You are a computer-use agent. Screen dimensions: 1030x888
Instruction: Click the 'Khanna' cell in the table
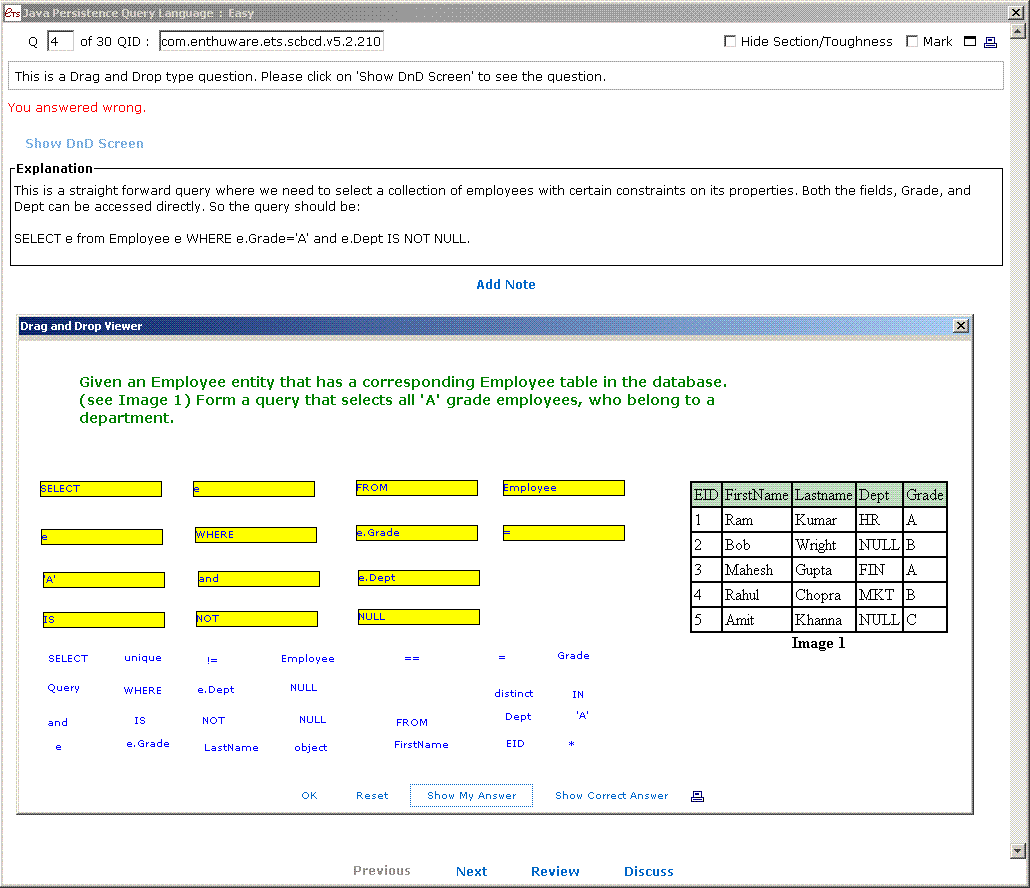[824, 620]
